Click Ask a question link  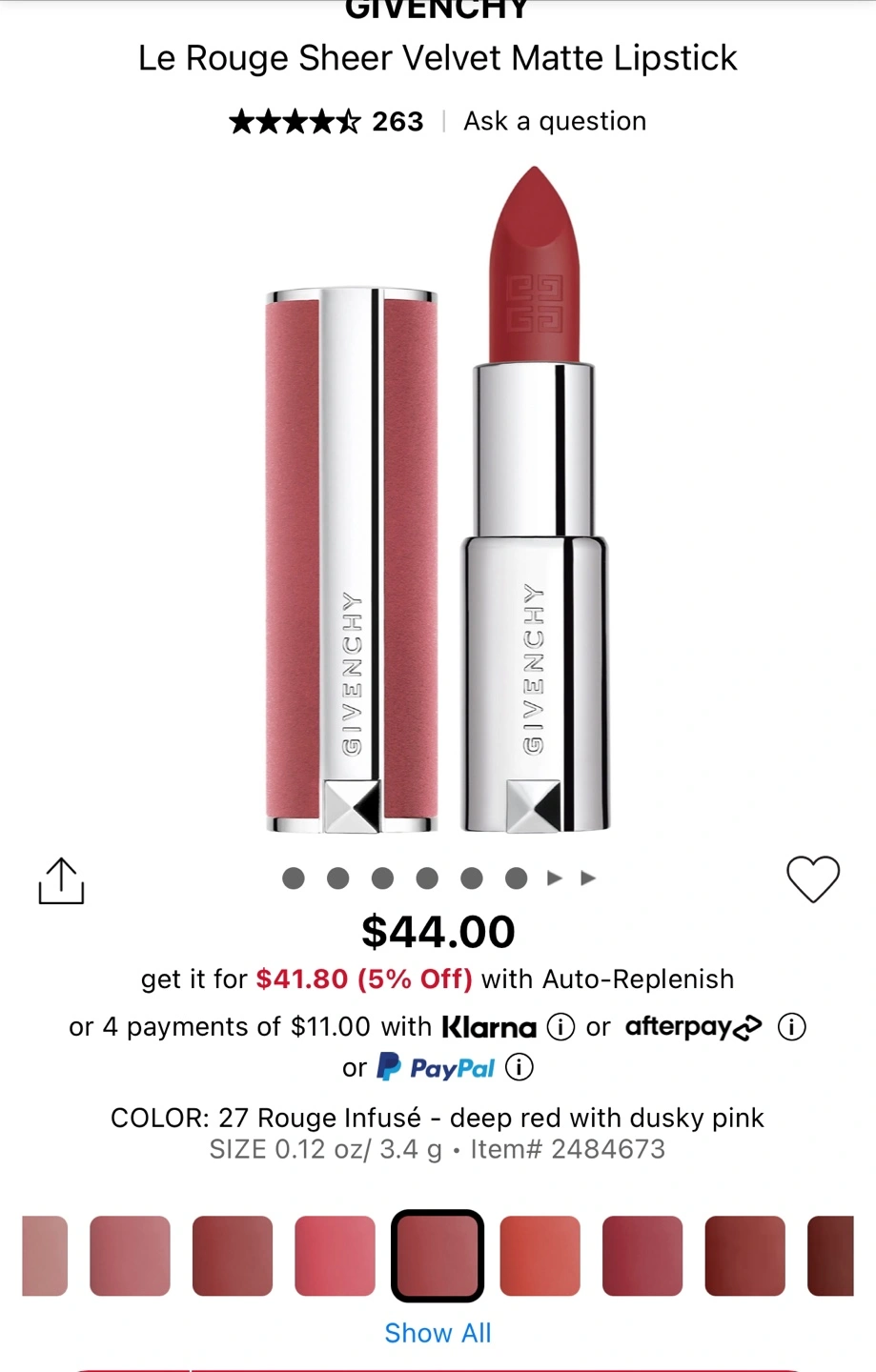tap(555, 121)
